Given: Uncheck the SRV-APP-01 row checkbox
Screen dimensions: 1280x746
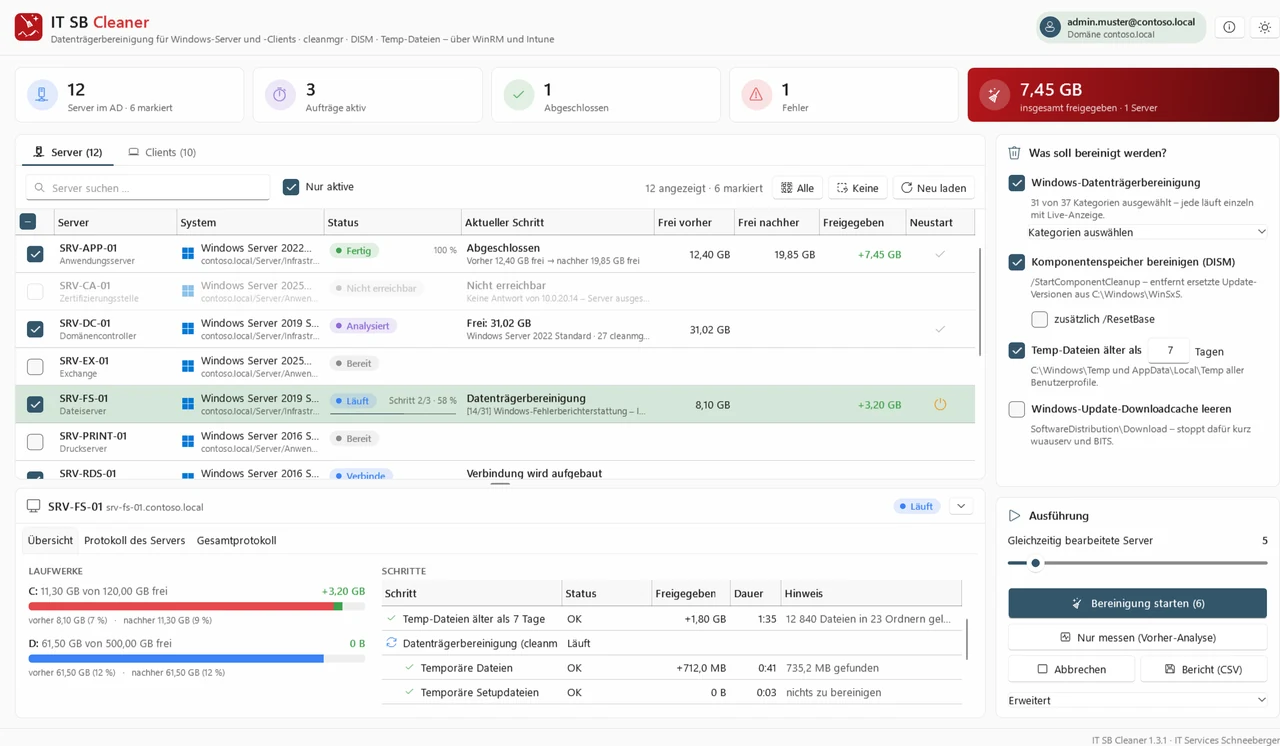Looking at the screenshot, I should [35, 254].
